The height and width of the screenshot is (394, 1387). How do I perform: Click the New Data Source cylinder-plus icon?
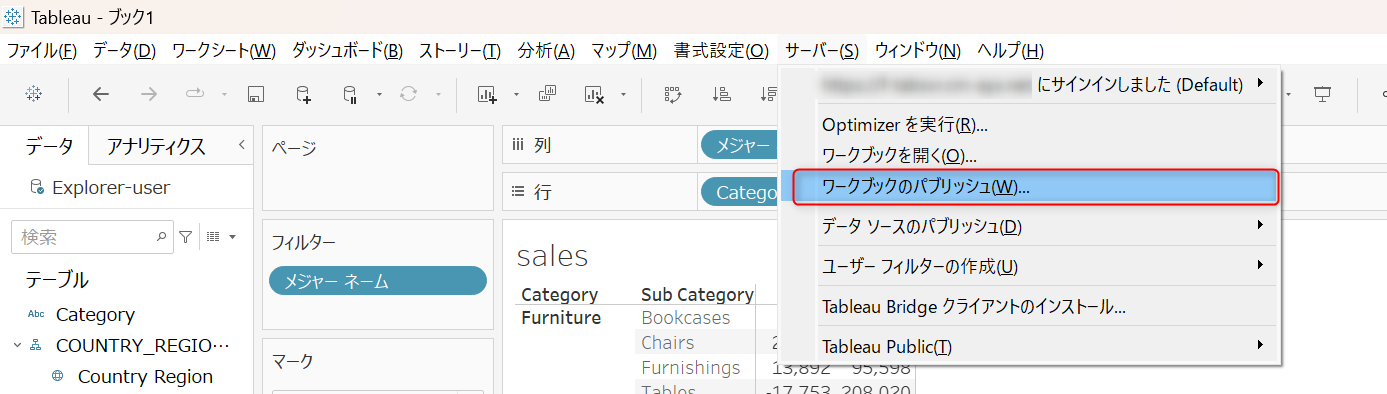(x=303, y=95)
